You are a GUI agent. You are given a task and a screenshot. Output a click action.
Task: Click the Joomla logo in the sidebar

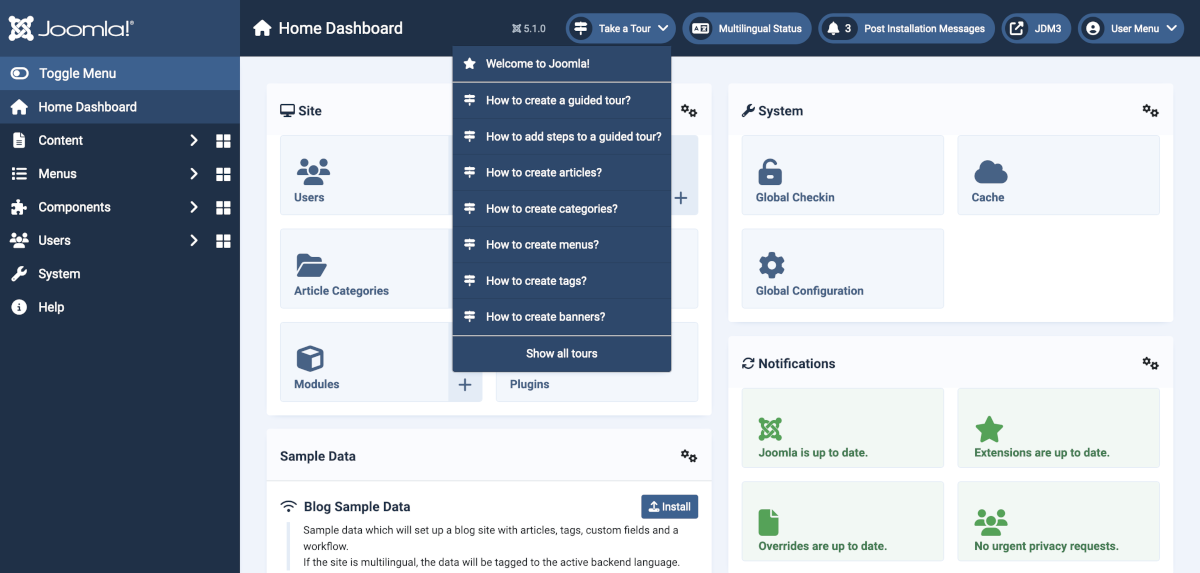(71, 28)
